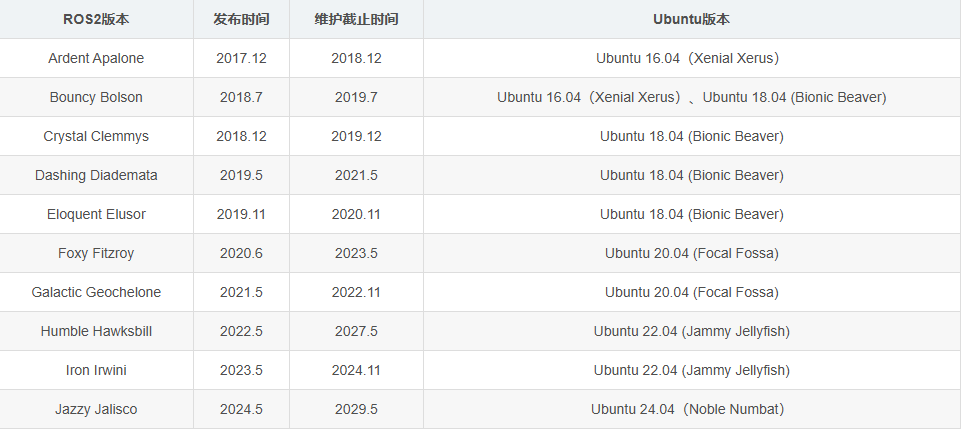Image resolution: width=965 pixels, height=432 pixels.
Task: Select the Iron Irwini cell
Action: [x=96, y=370]
